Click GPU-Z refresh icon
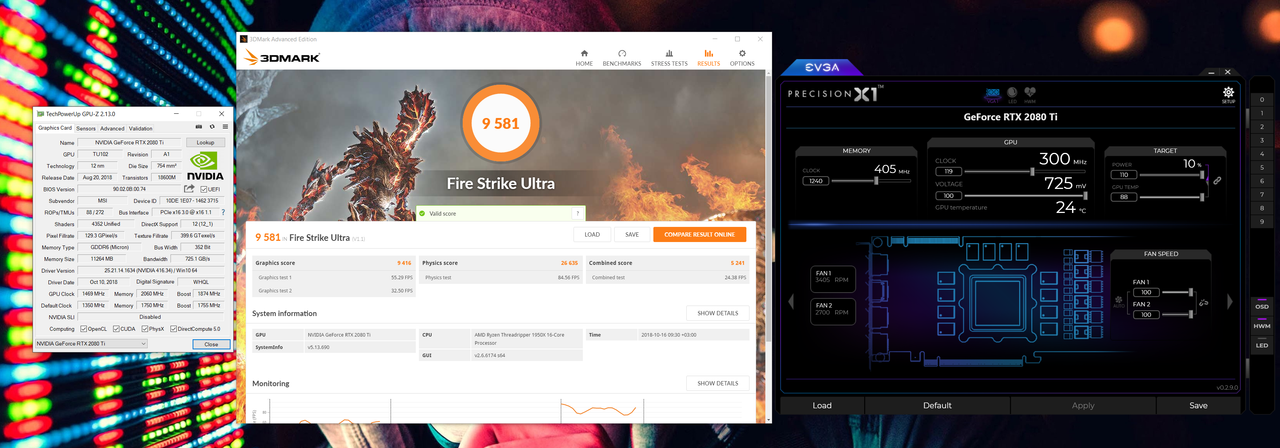This screenshot has height=448, width=1280. 212,127
